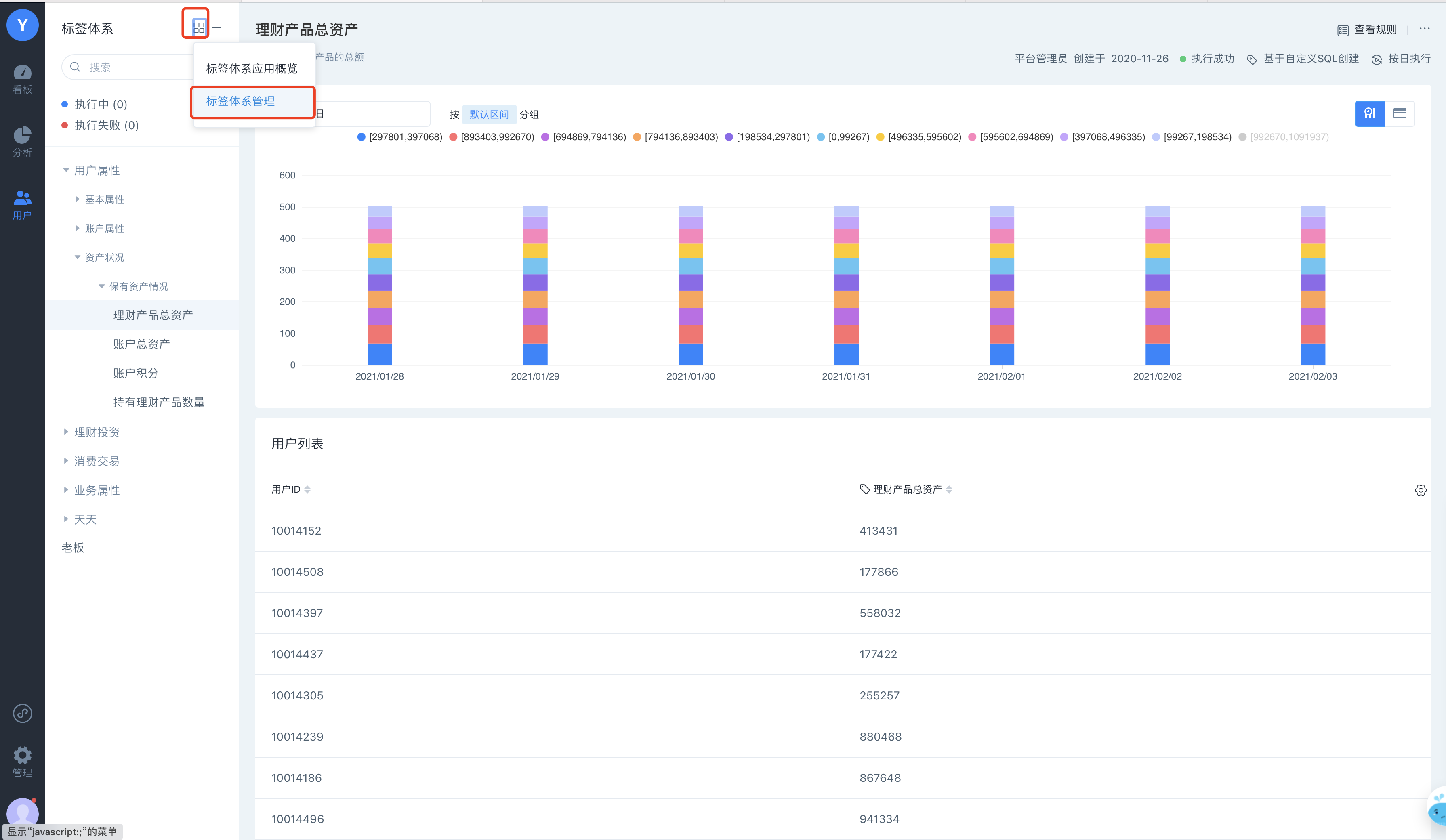Select 账户总资产 tag in tree
The image size is (1446, 840).
pyautogui.click(x=142, y=344)
